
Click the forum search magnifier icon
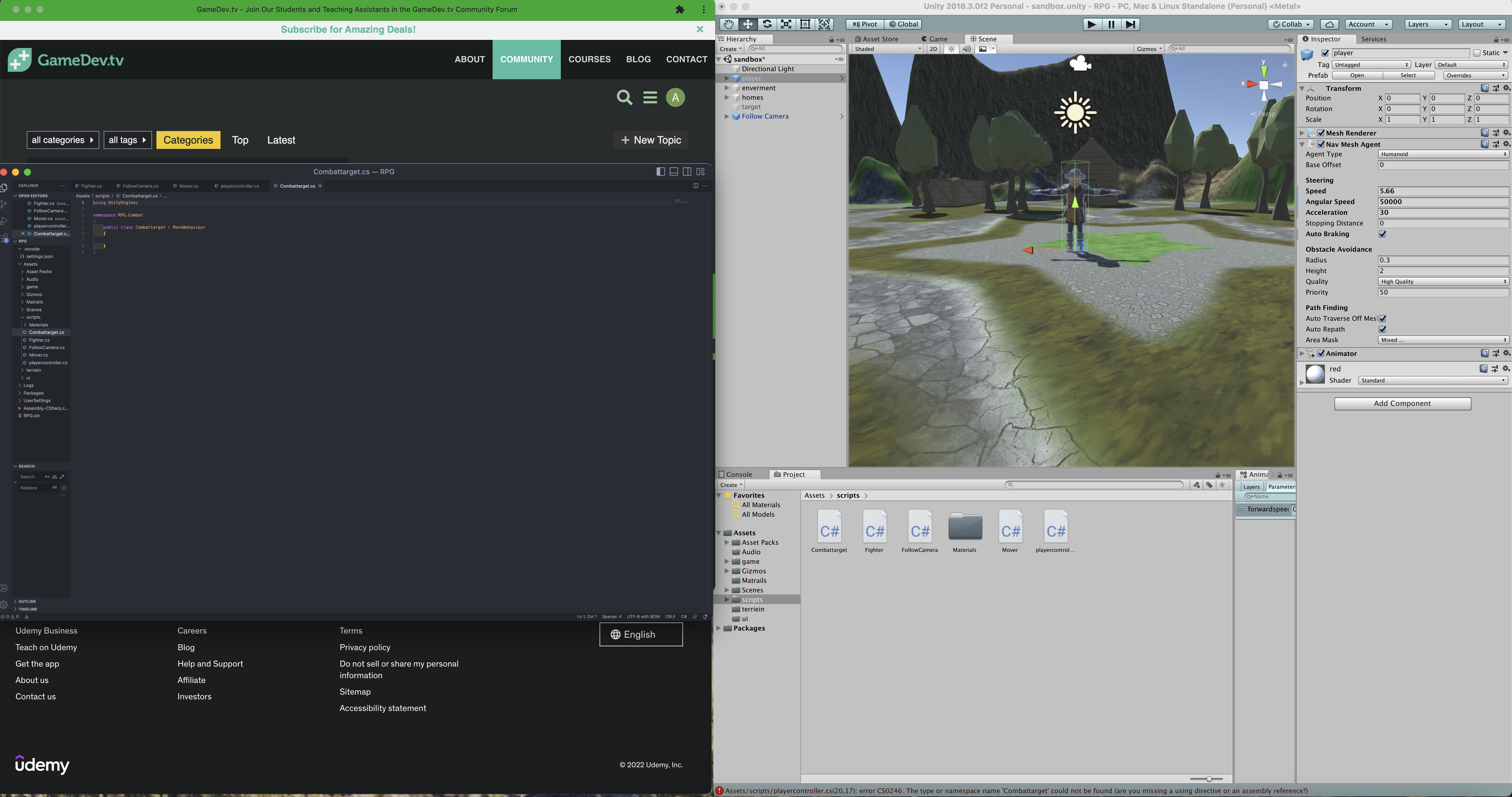pyautogui.click(x=625, y=97)
